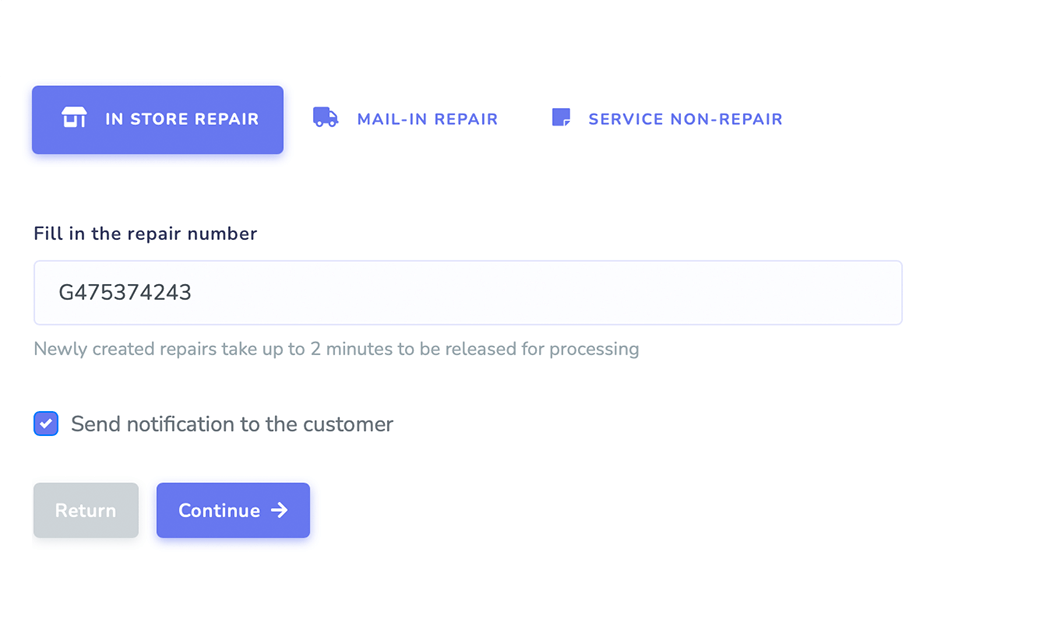This screenshot has width=1060, height=621.
Task: Switch to the Mail-In Repair tab
Action: pyautogui.click(x=406, y=119)
